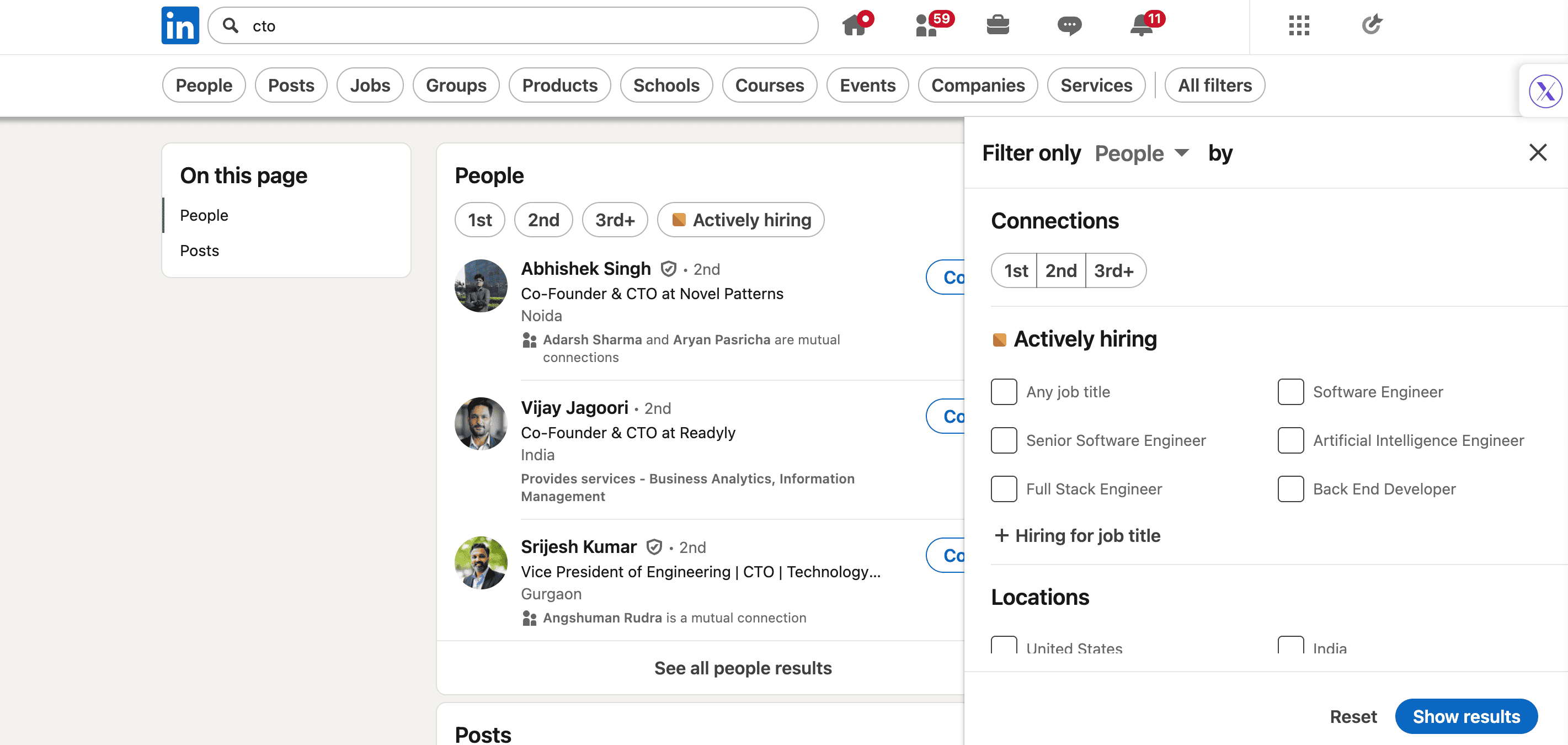
Task: Select Posts in the On this page menu
Action: (199, 250)
